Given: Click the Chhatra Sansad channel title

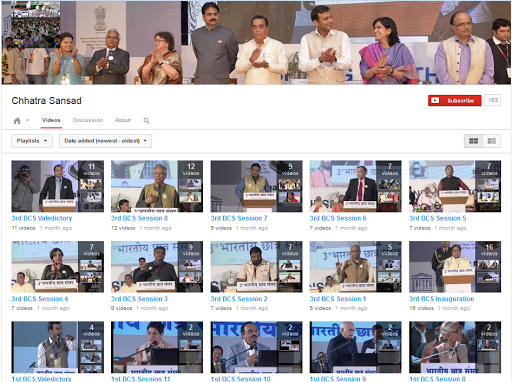Looking at the screenshot, I should 47,101.
